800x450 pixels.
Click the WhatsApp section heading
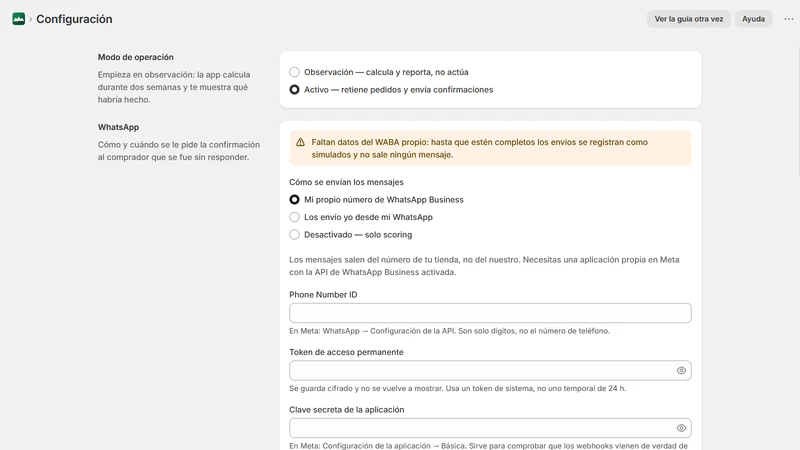(x=118, y=127)
